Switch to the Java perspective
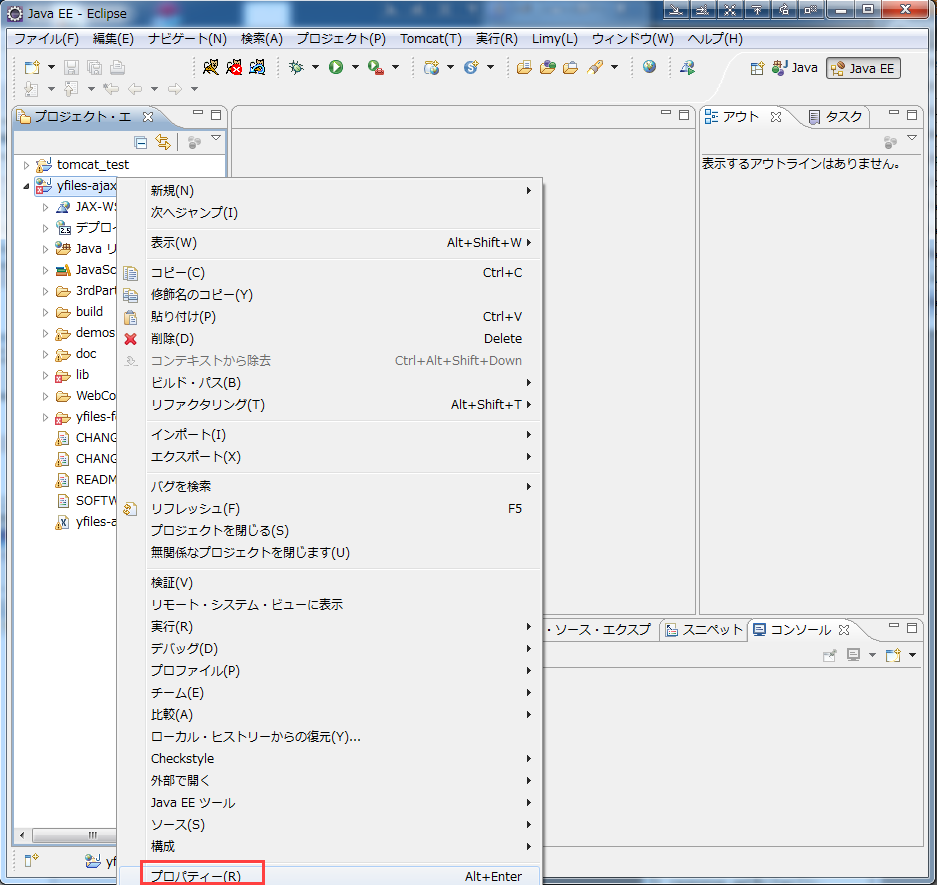937x885 pixels. point(795,68)
